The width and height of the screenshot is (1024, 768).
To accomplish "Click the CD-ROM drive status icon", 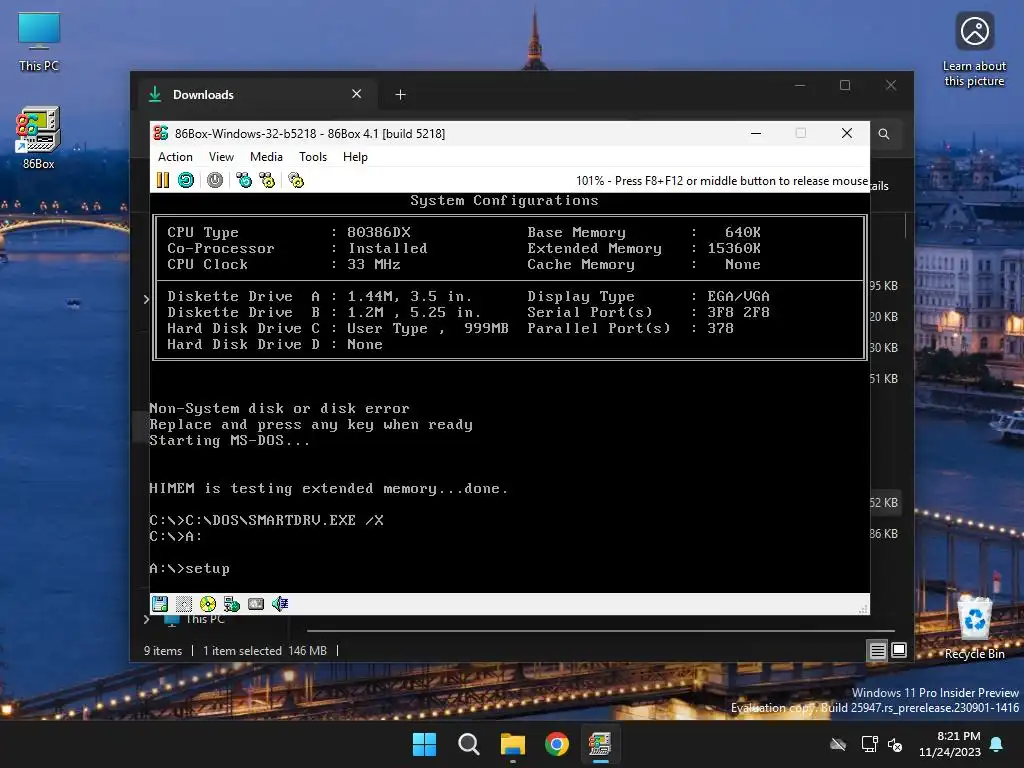I will [208, 604].
